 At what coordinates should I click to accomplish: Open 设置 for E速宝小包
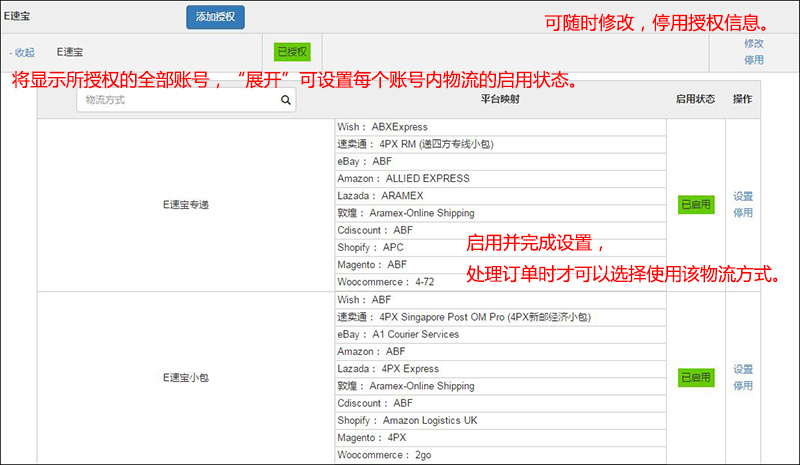tap(743, 369)
